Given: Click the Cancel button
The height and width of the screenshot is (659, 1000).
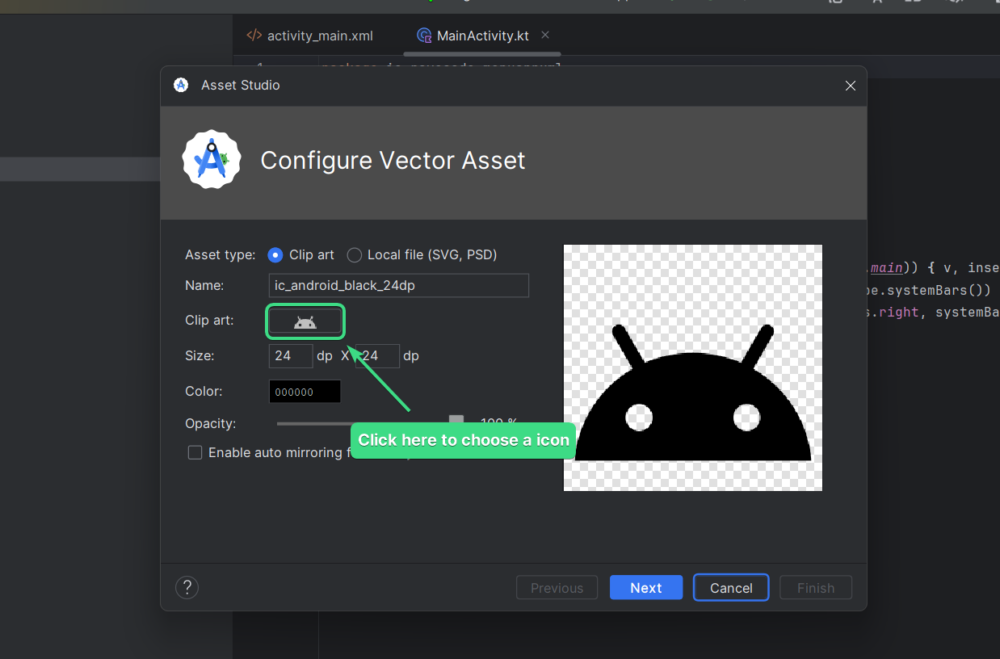Looking at the screenshot, I should pos(731,588).
